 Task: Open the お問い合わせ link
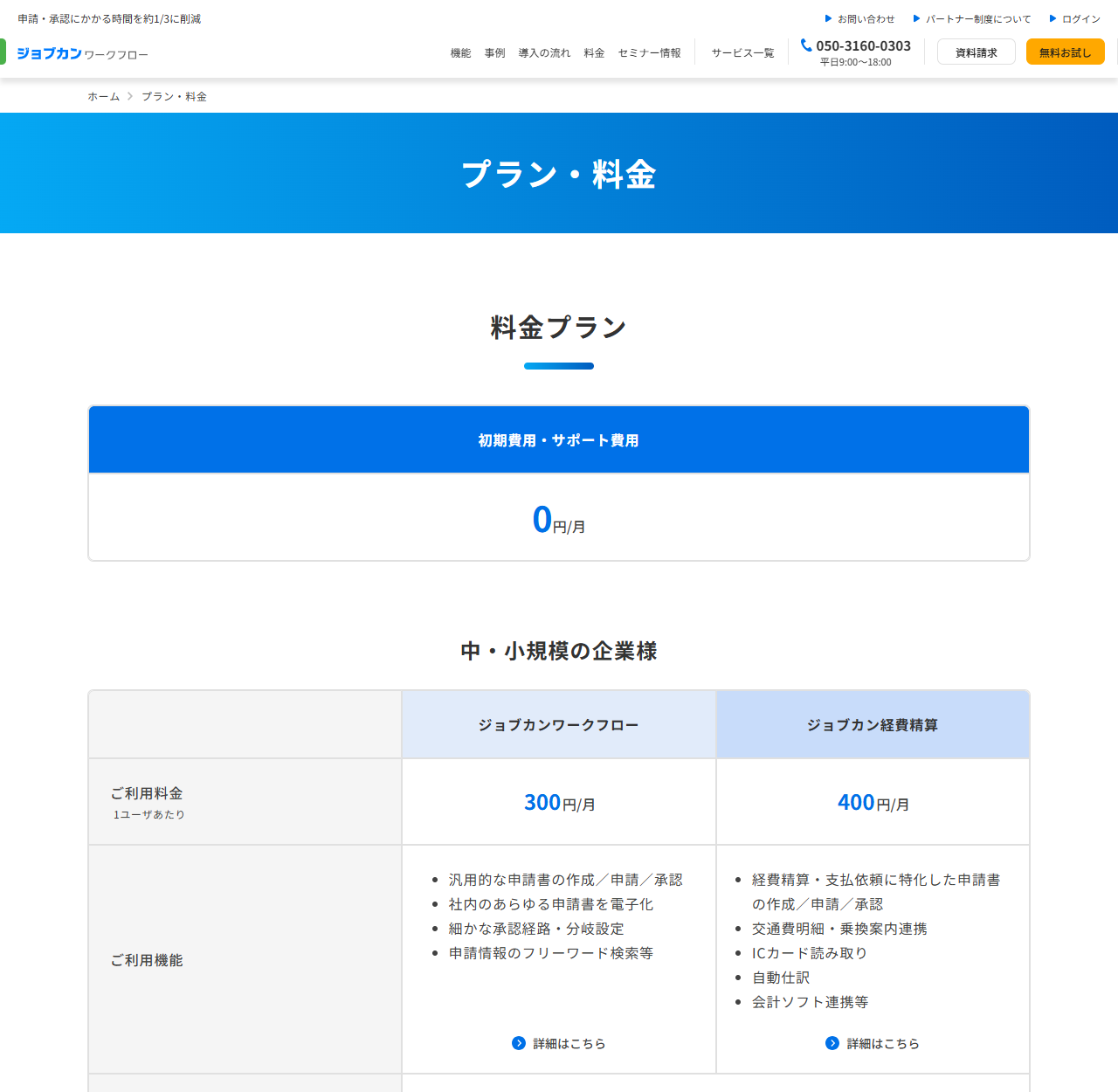point(866,18)
